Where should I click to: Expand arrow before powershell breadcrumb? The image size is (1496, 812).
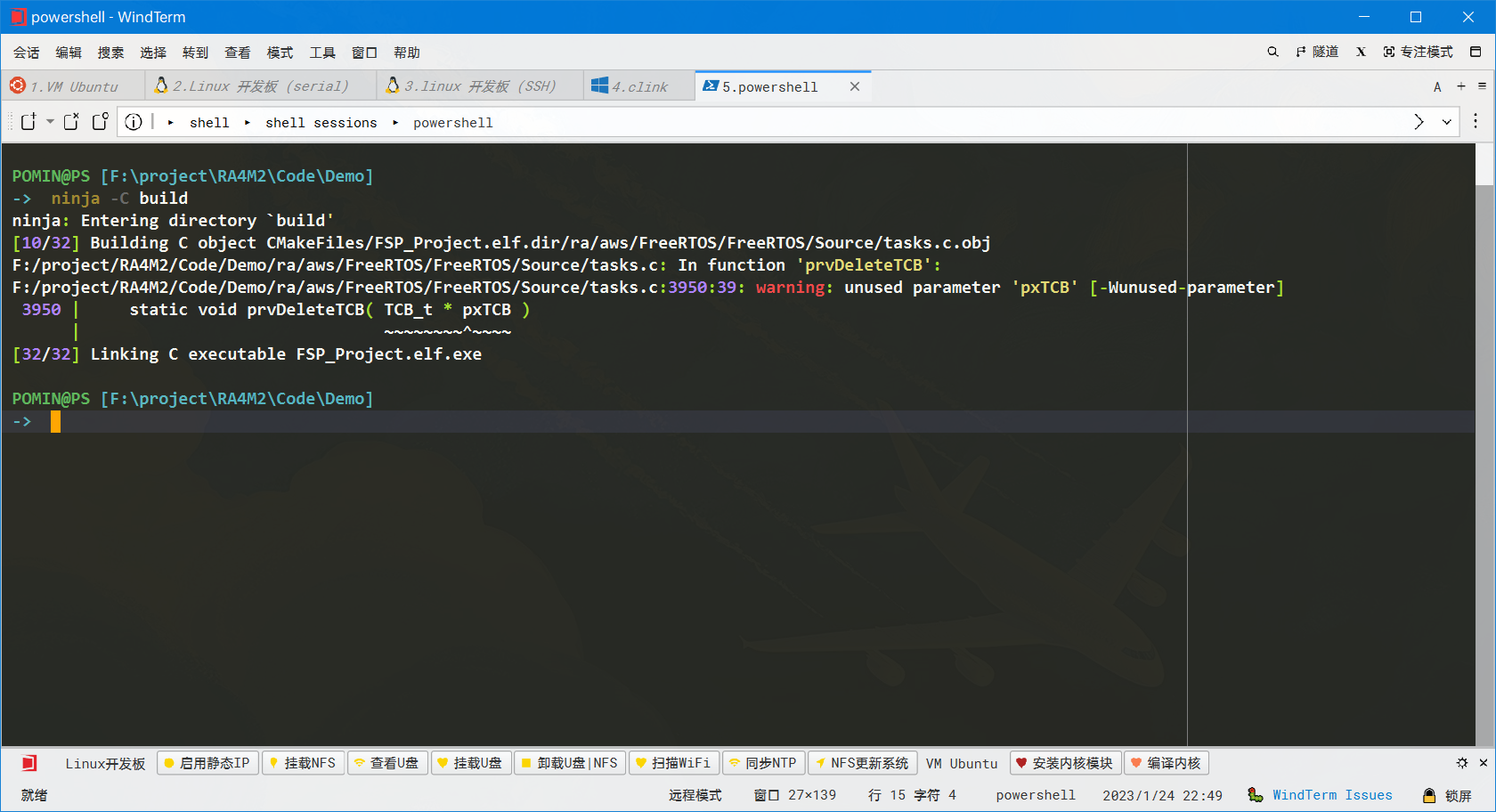pyautogui.click(x=395, y=123)
